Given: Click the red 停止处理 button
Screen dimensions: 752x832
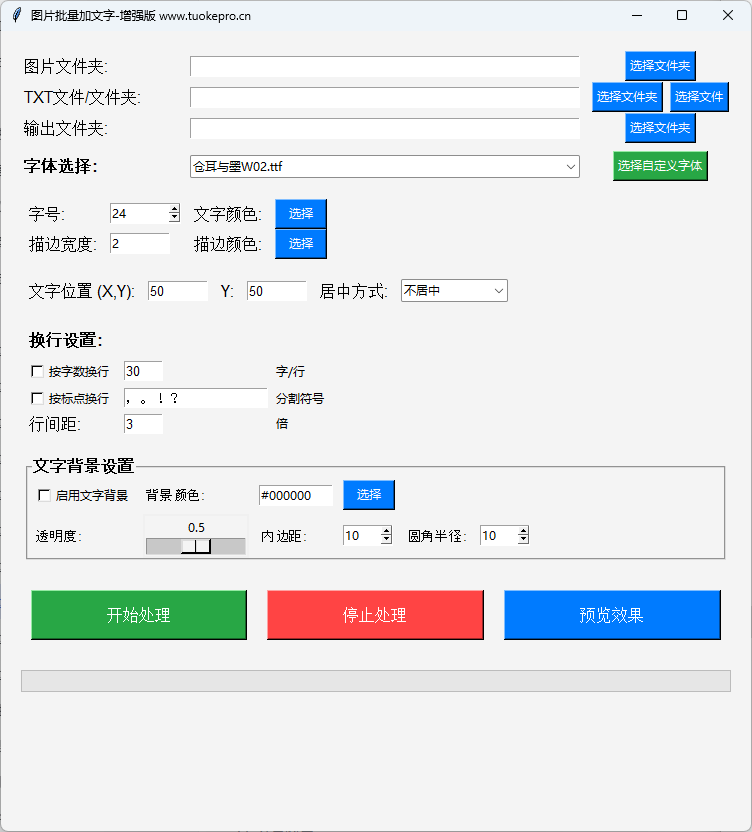Looking at the screenshot, I should point(375,615).
